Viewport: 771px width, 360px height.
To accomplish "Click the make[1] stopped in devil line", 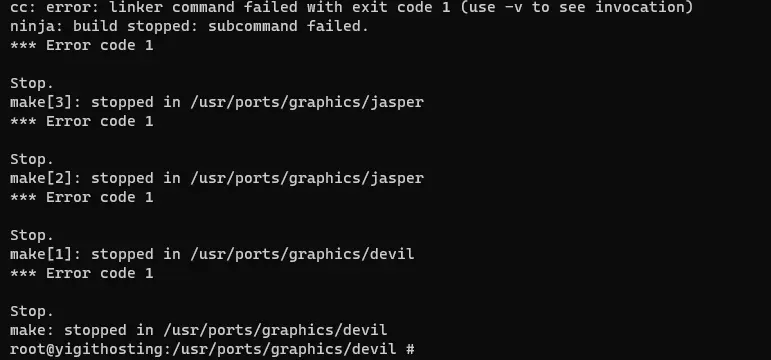I will click(x=212, y=254).
